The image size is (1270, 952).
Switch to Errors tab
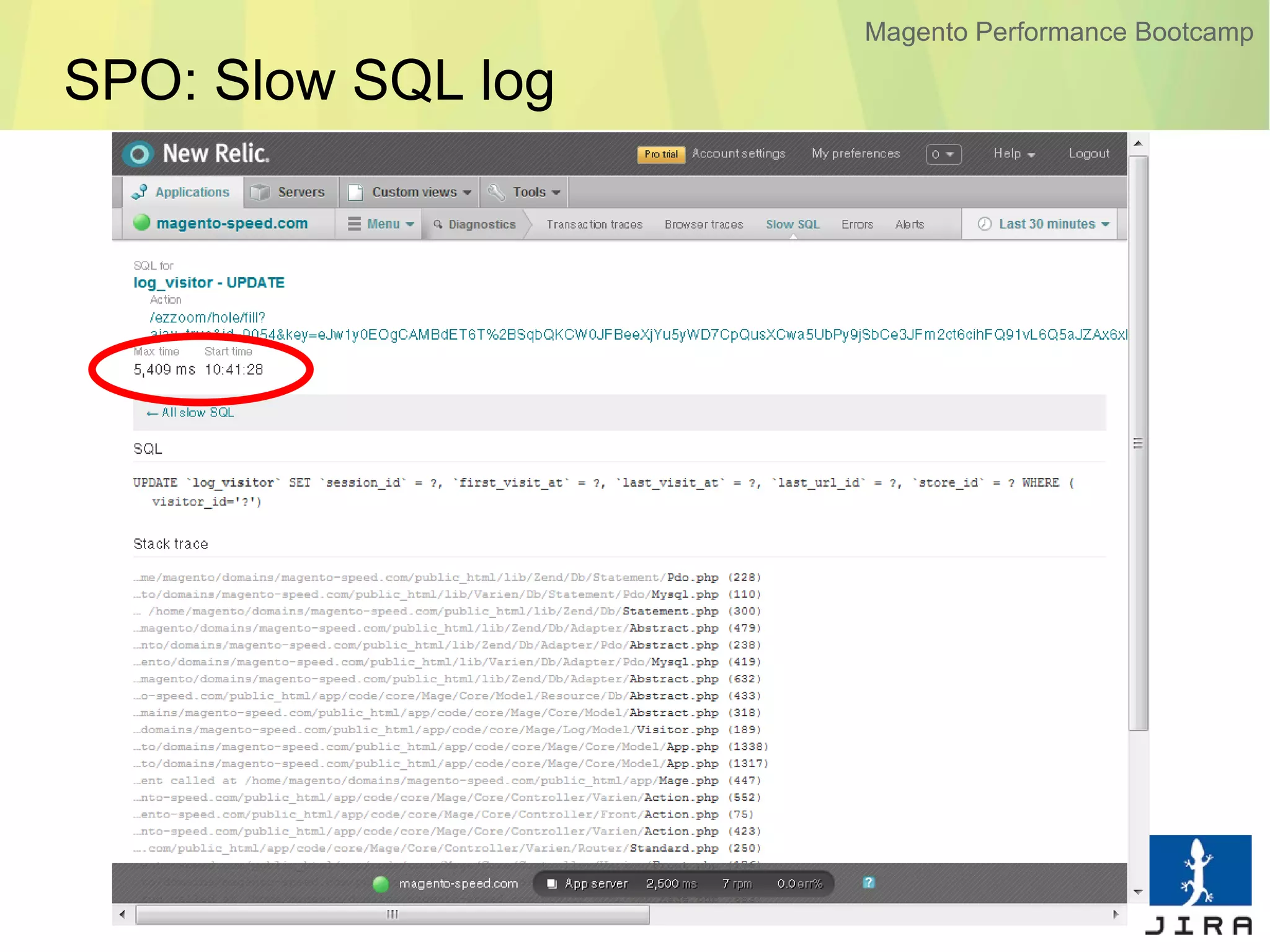(857, 224)
